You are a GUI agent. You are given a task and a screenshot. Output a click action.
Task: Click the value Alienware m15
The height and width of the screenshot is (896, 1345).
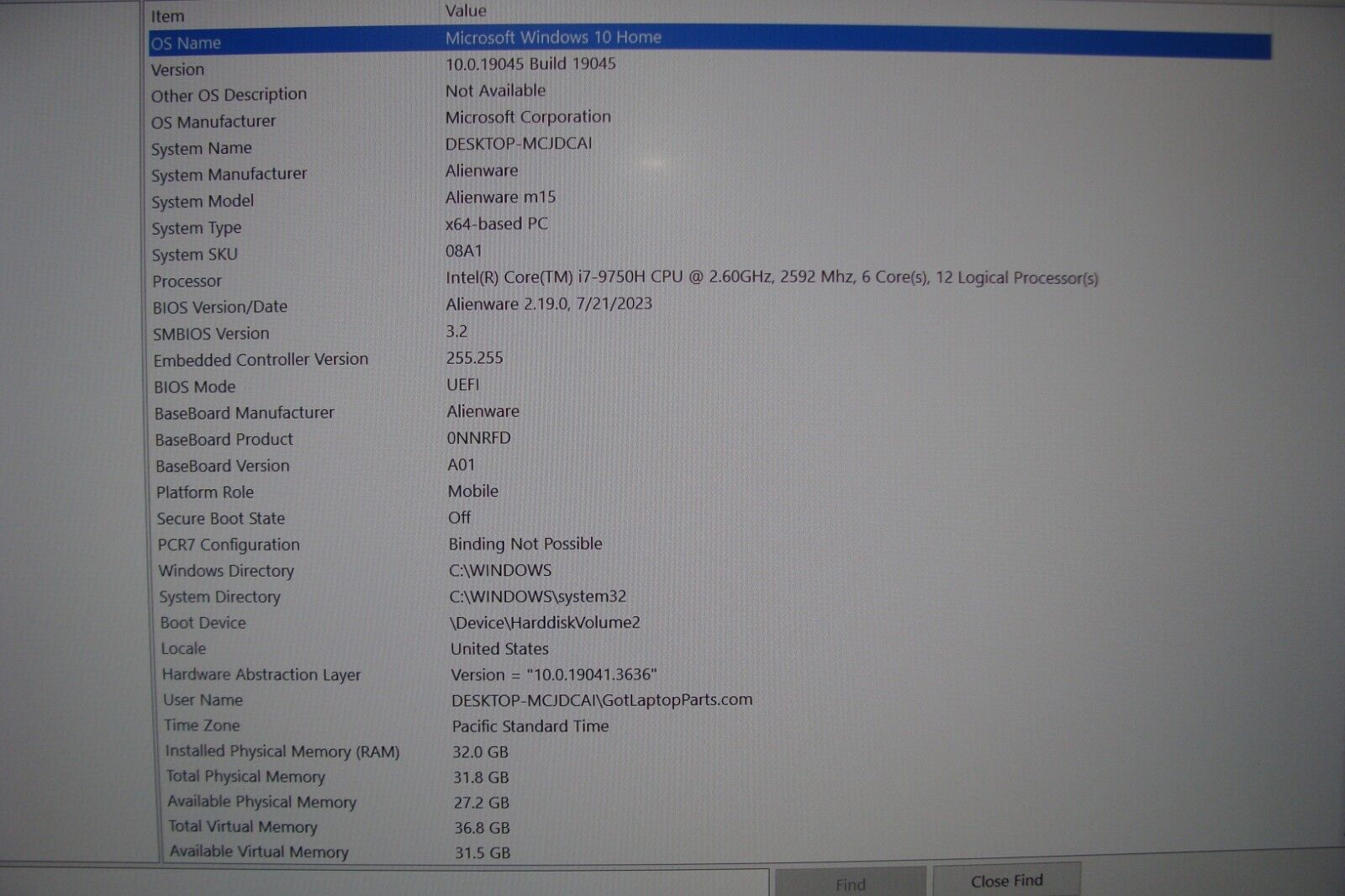point(500,198)
